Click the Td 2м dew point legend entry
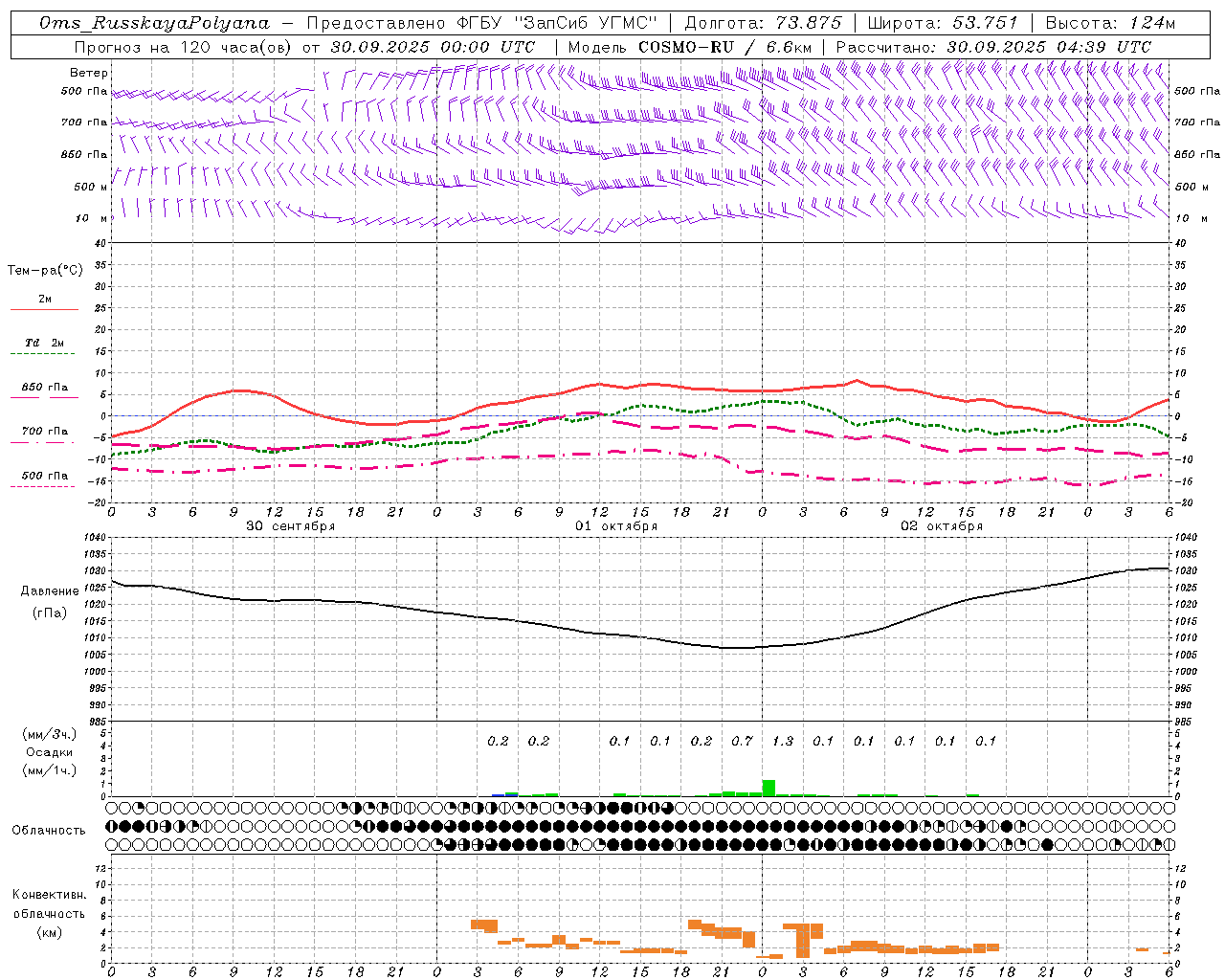Image resolution: width=1225 pixels, height=980 pixels. point(44,347)
